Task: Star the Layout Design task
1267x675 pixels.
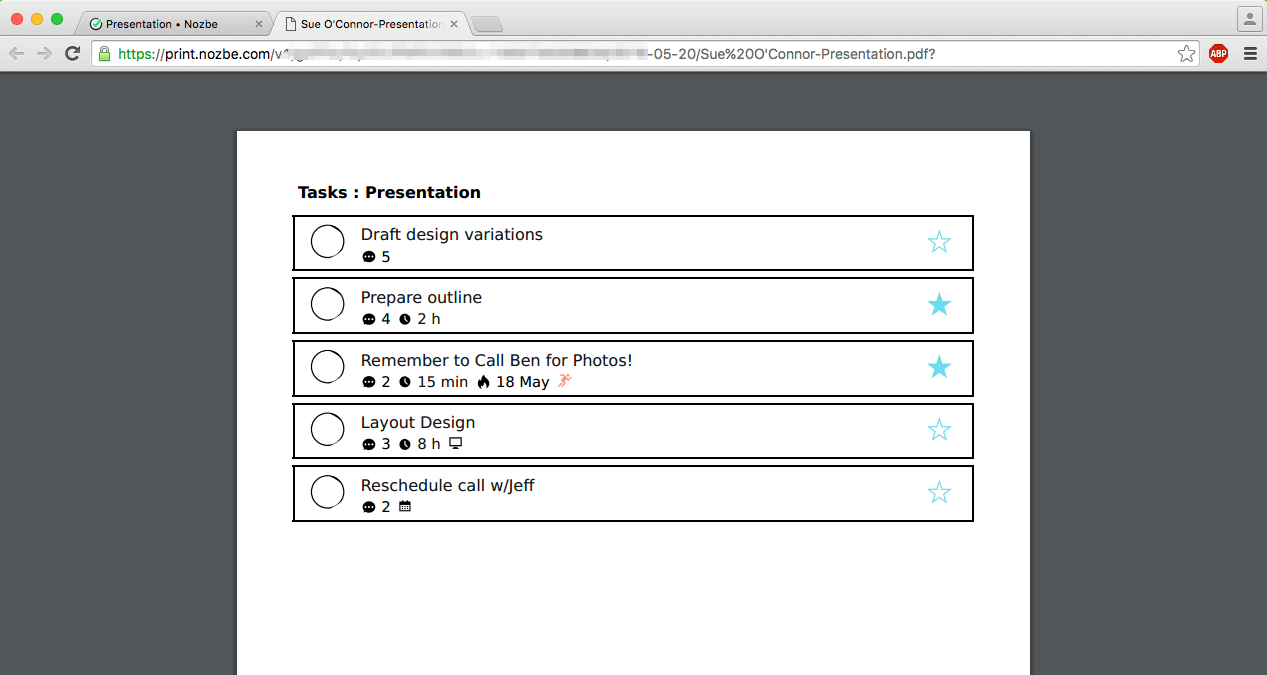Action: [x=938, y=430]
